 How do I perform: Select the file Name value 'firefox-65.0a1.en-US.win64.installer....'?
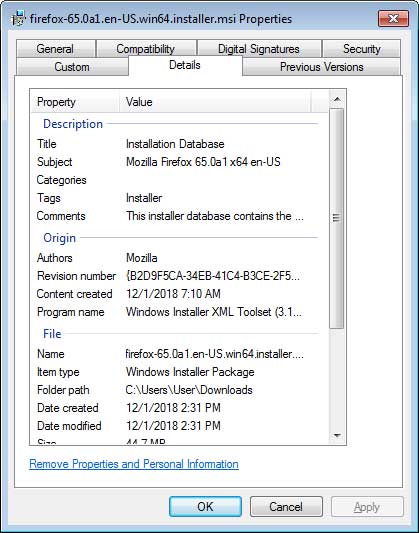(215, 354)
